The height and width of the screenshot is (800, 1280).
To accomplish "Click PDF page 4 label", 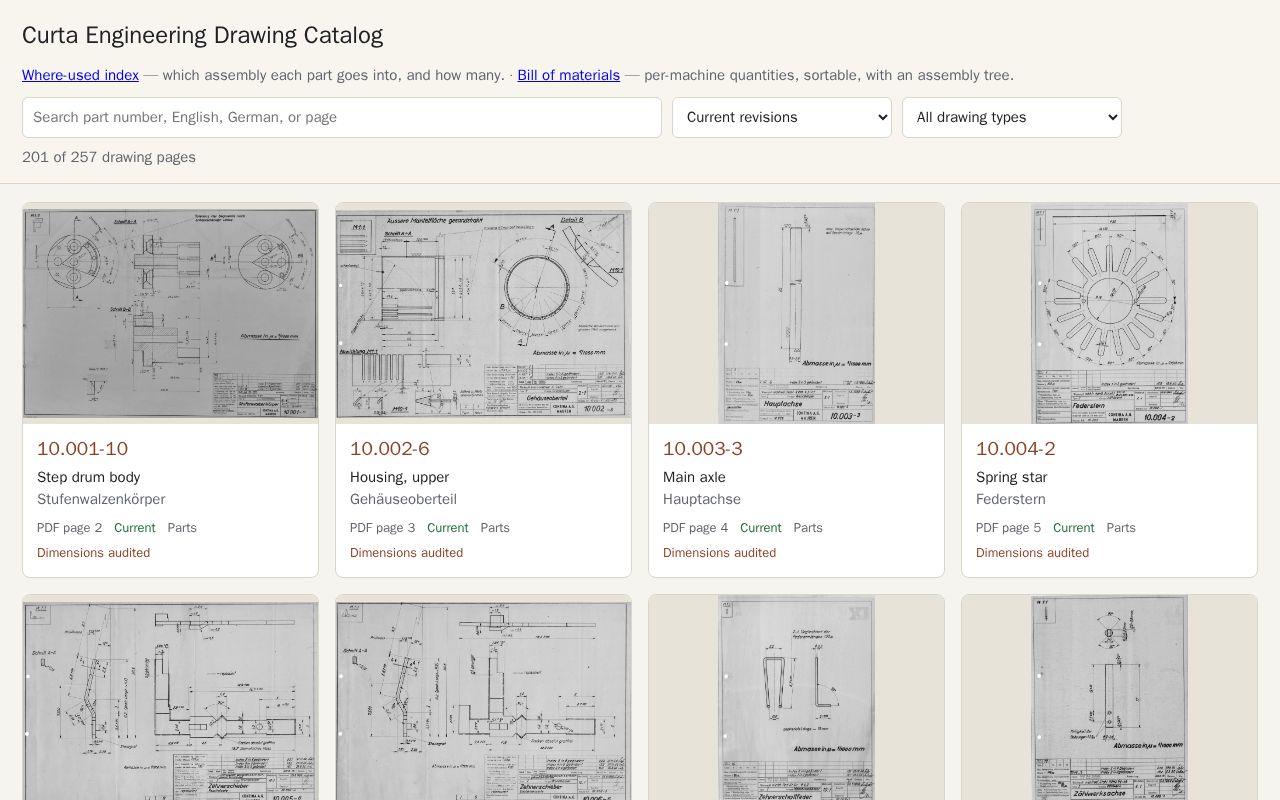I will click(695, 528).
